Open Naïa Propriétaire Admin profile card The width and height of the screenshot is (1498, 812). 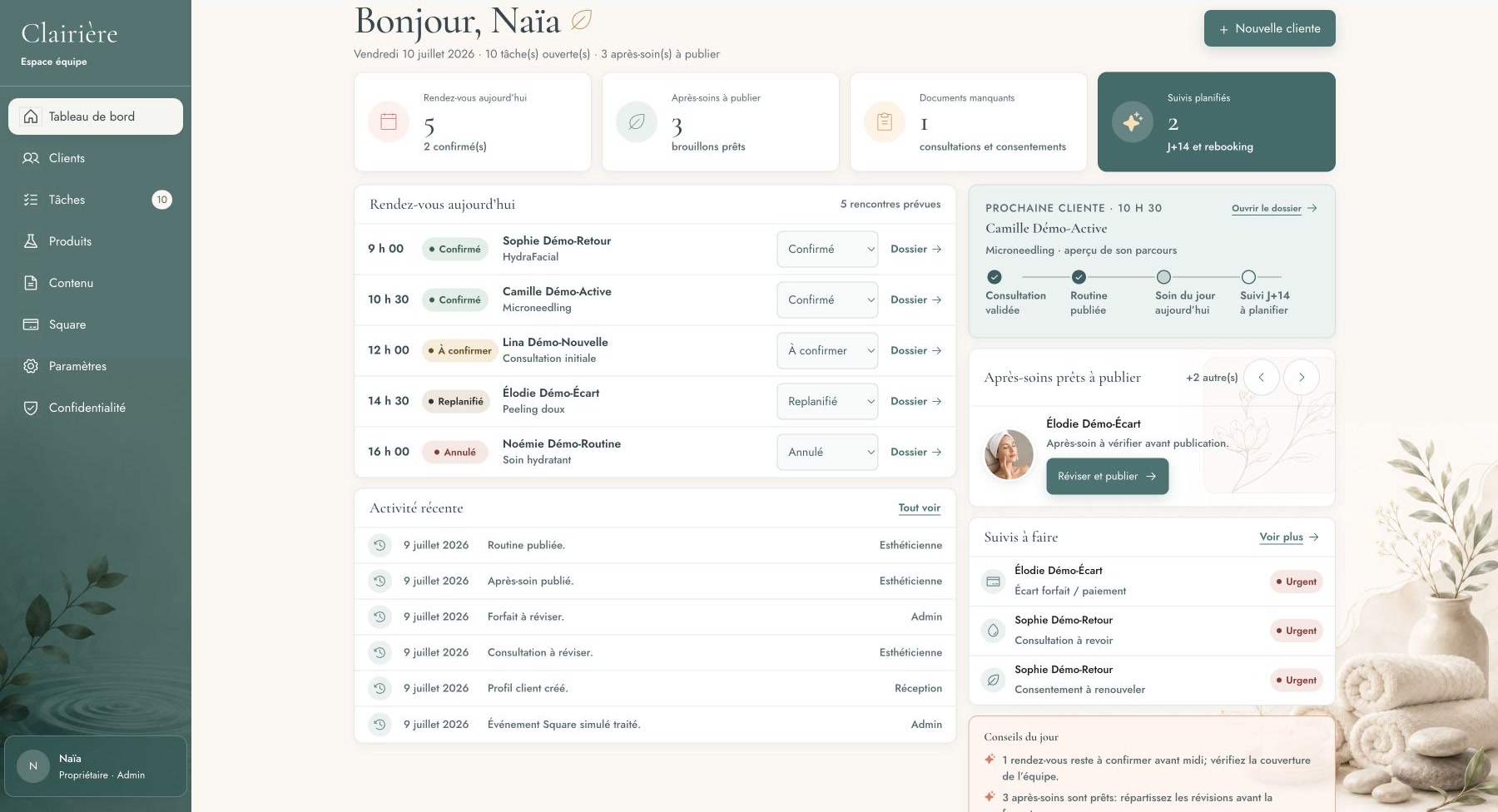click(96, 766)
